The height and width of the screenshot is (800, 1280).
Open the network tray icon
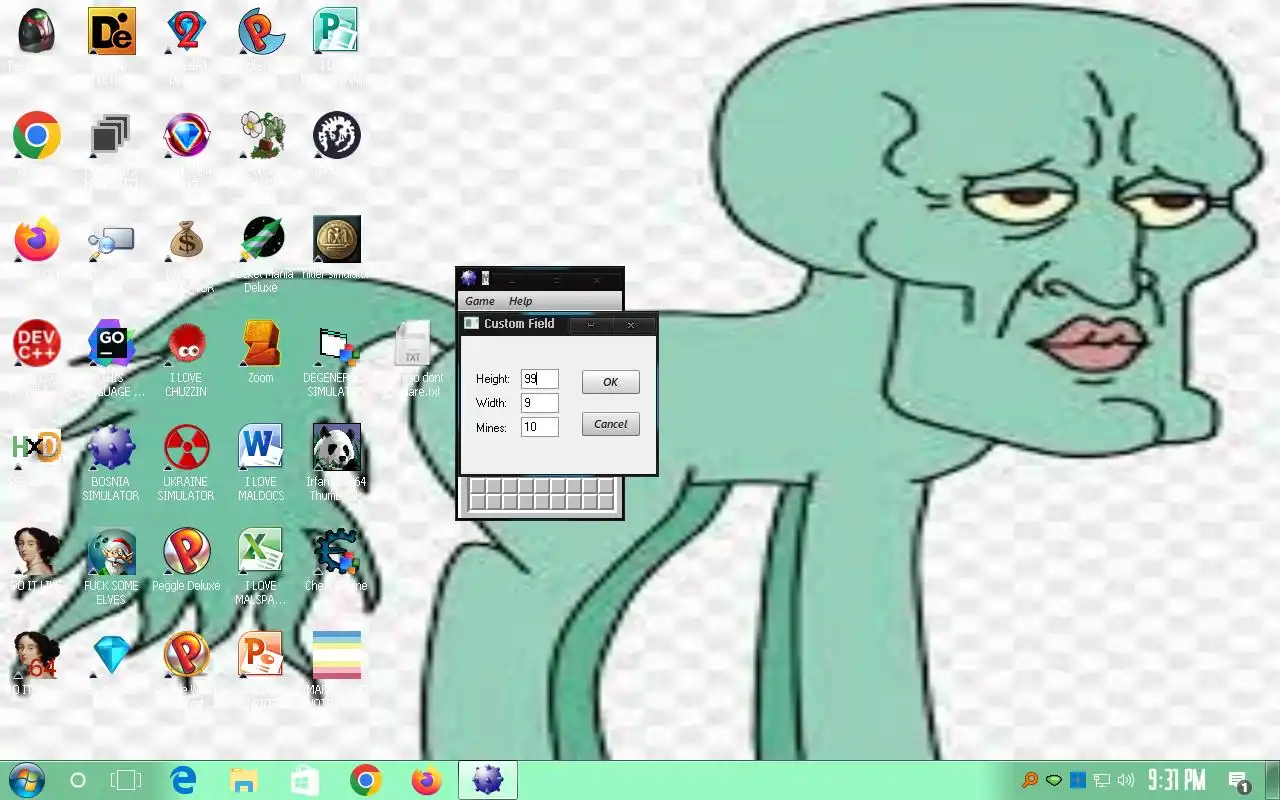pos(1102,780)
